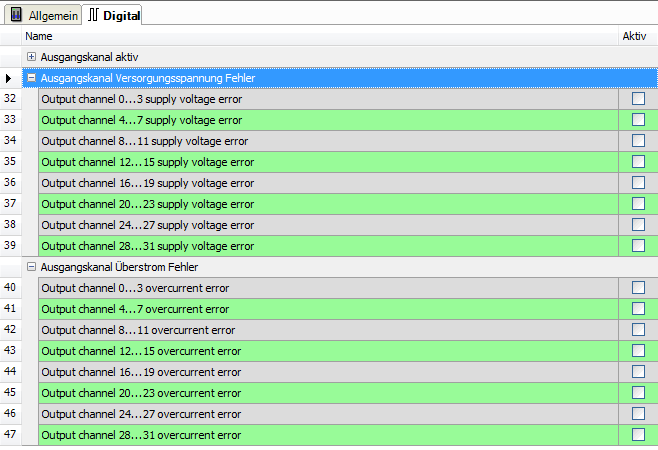This screenshot has width=658, height=450.
Task: Click row number 39 header
Action: 10,246
